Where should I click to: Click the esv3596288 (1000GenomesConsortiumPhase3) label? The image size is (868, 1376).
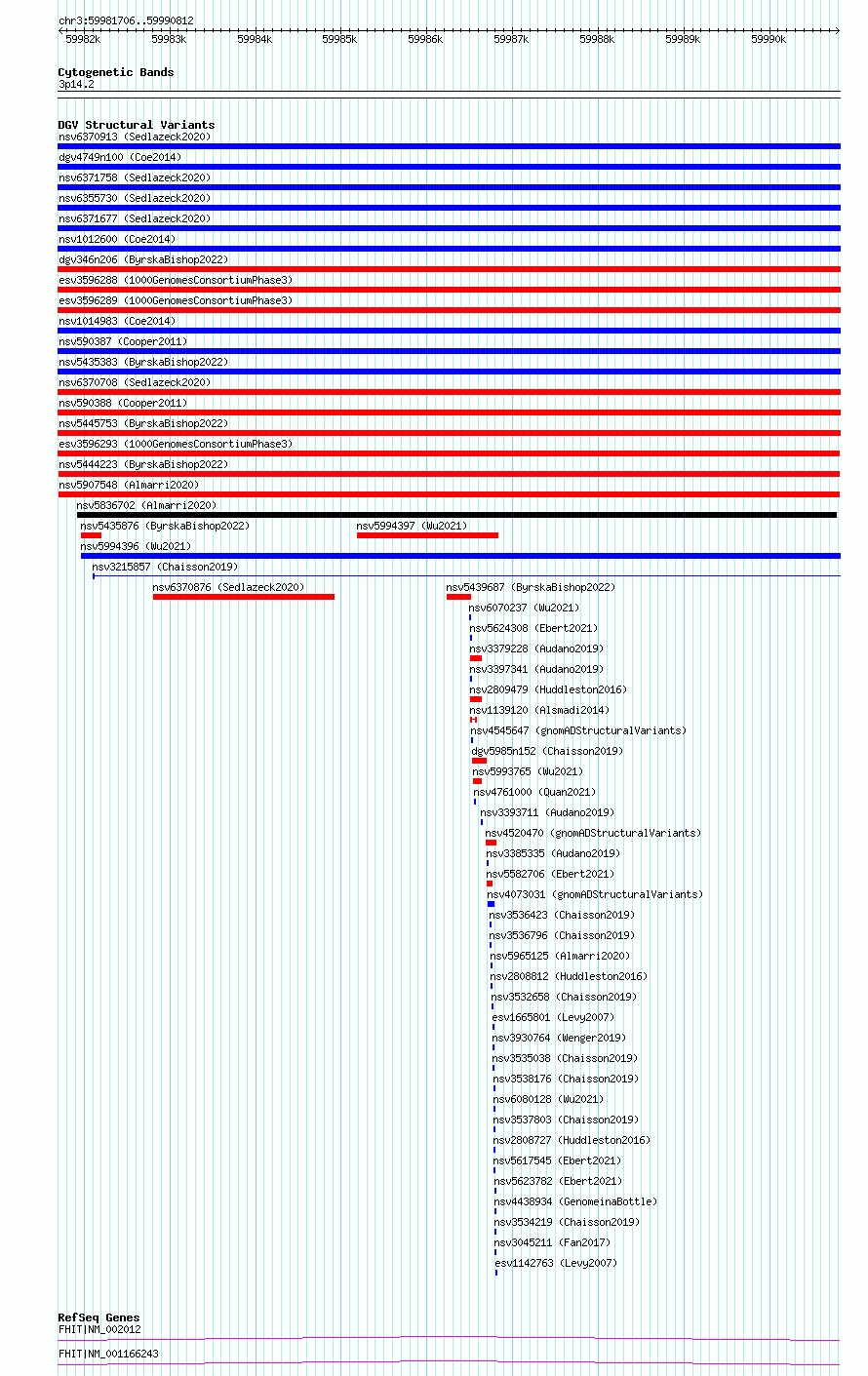[176, 280]
